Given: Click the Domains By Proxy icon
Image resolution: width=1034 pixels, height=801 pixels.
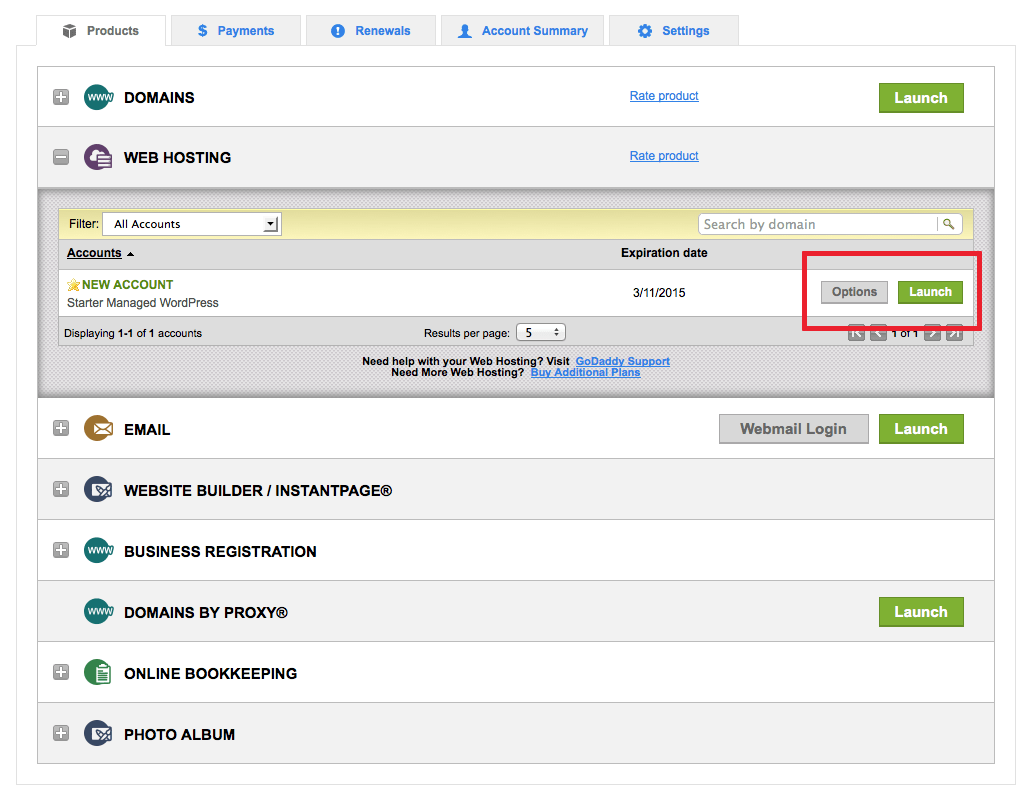Looking at the screenshot, I should (x=98, y=611).
